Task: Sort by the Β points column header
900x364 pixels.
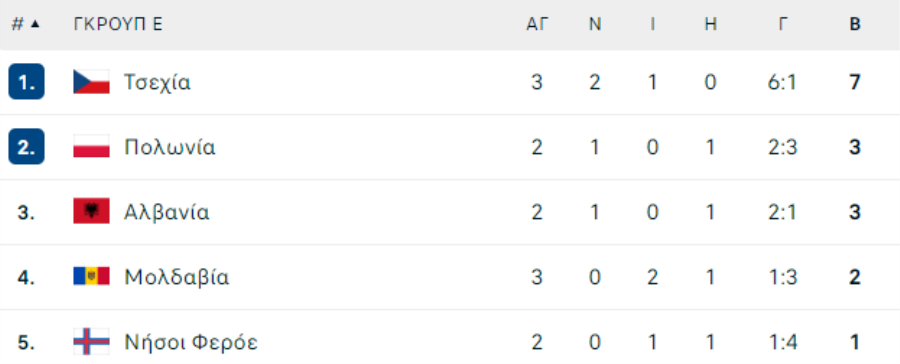Action: (x=855, y=25)
